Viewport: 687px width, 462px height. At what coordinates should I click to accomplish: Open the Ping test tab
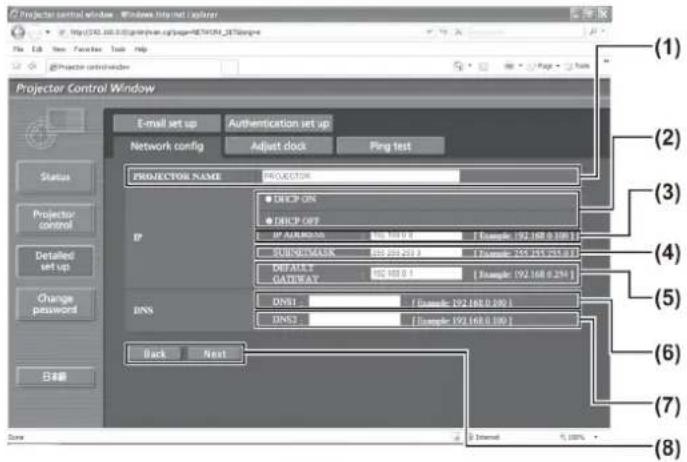tap(390, 146)
